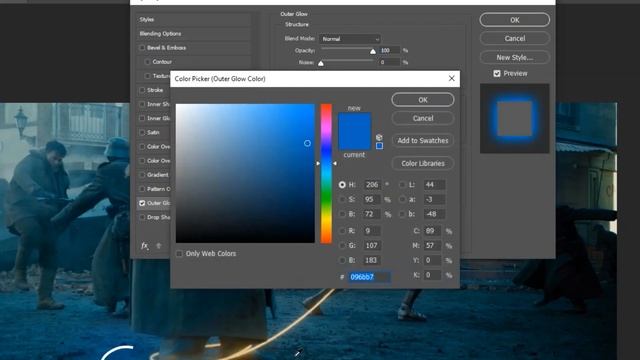
Task: Click the move effect up arrow icon
Action: pyautogui.click(x=159, y=246)
